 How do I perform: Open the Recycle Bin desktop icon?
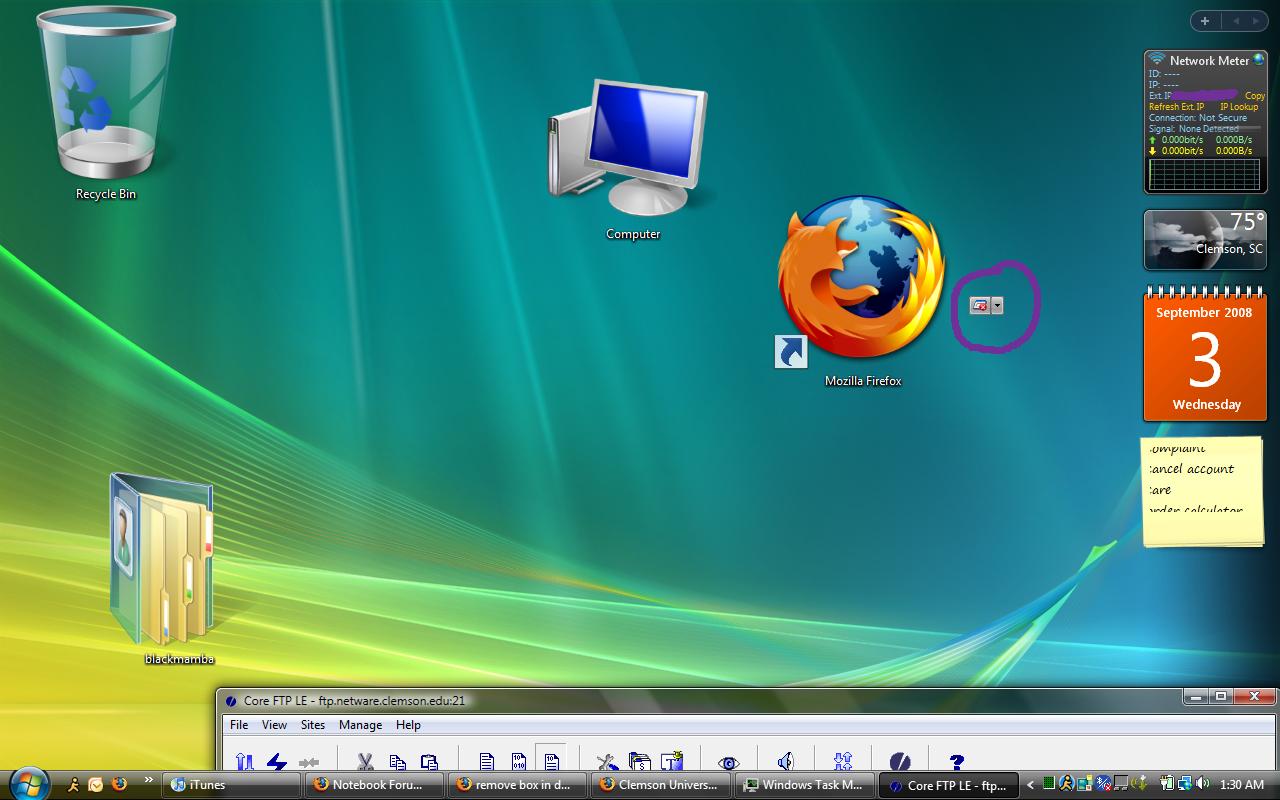pos(105,104)
